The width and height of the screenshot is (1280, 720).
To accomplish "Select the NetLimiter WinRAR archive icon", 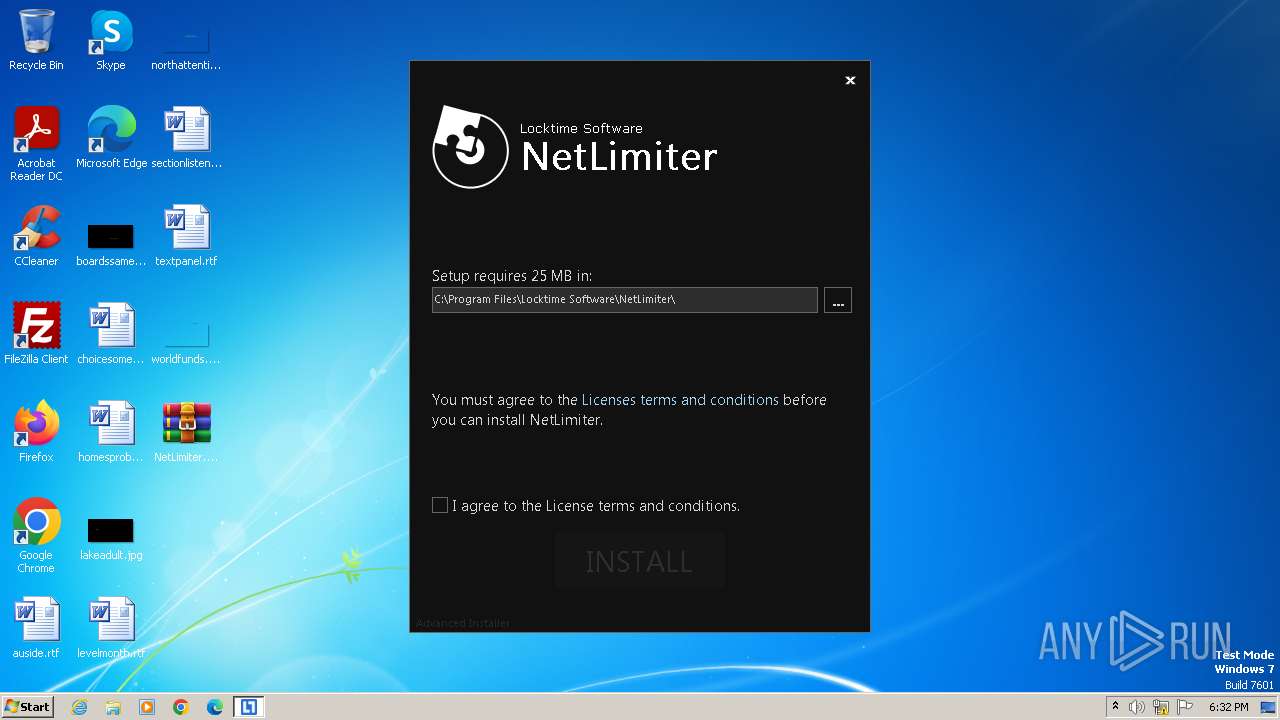I will point(186,432).
